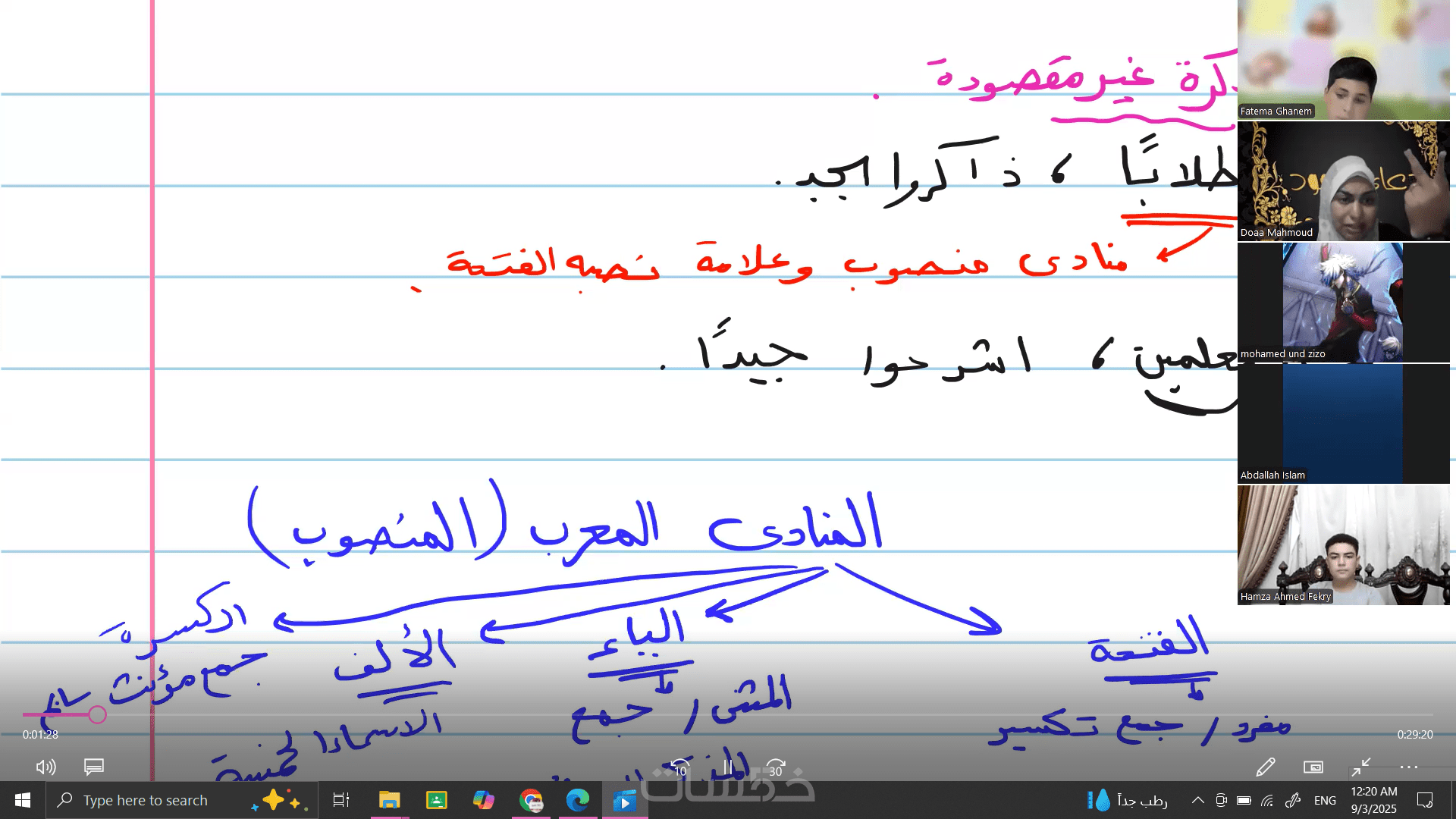
Task: Skip back 10 seconds
Action: click(x=680, y=767)
